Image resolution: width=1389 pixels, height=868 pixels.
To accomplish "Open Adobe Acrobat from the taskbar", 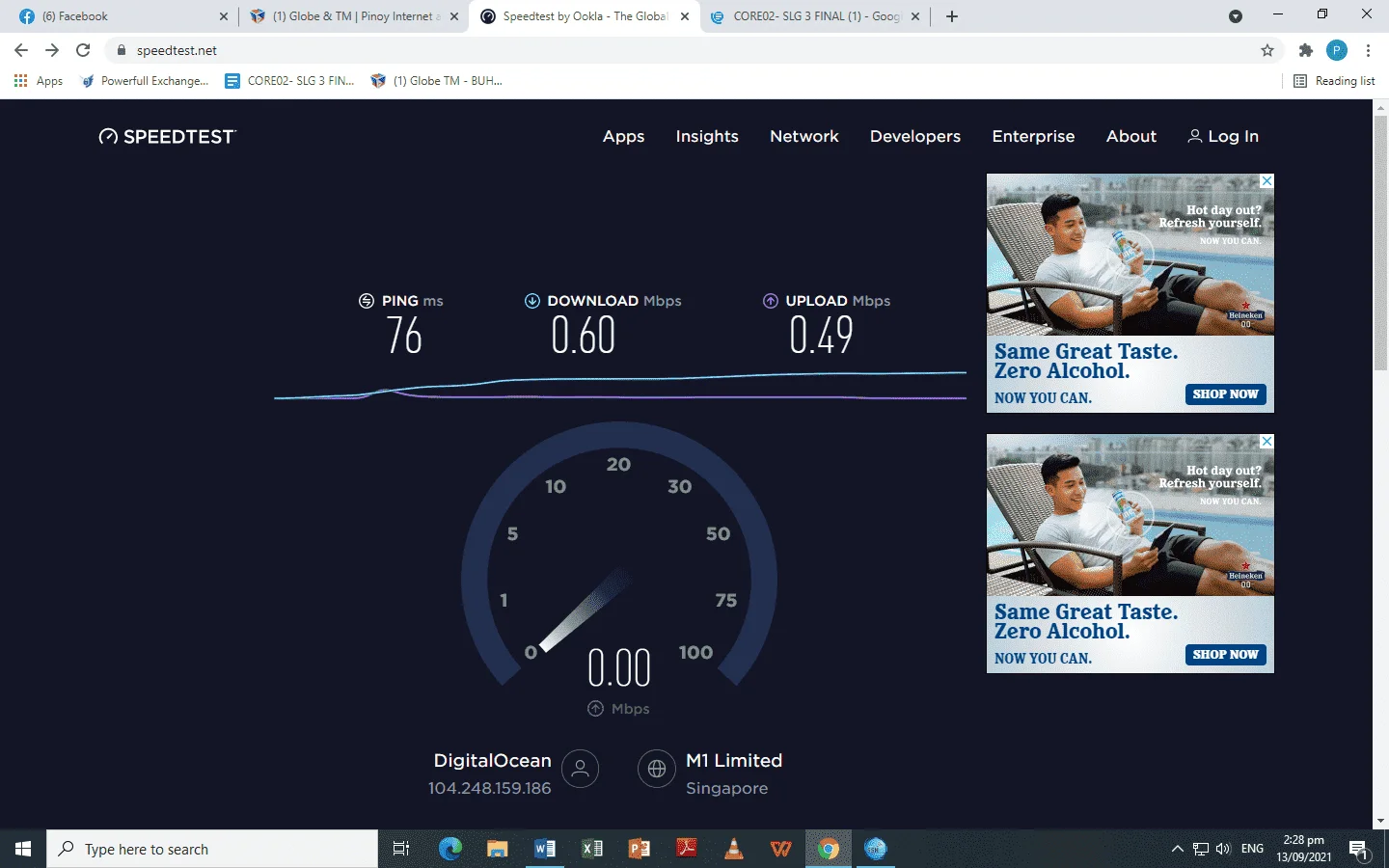I will point(687,849).
